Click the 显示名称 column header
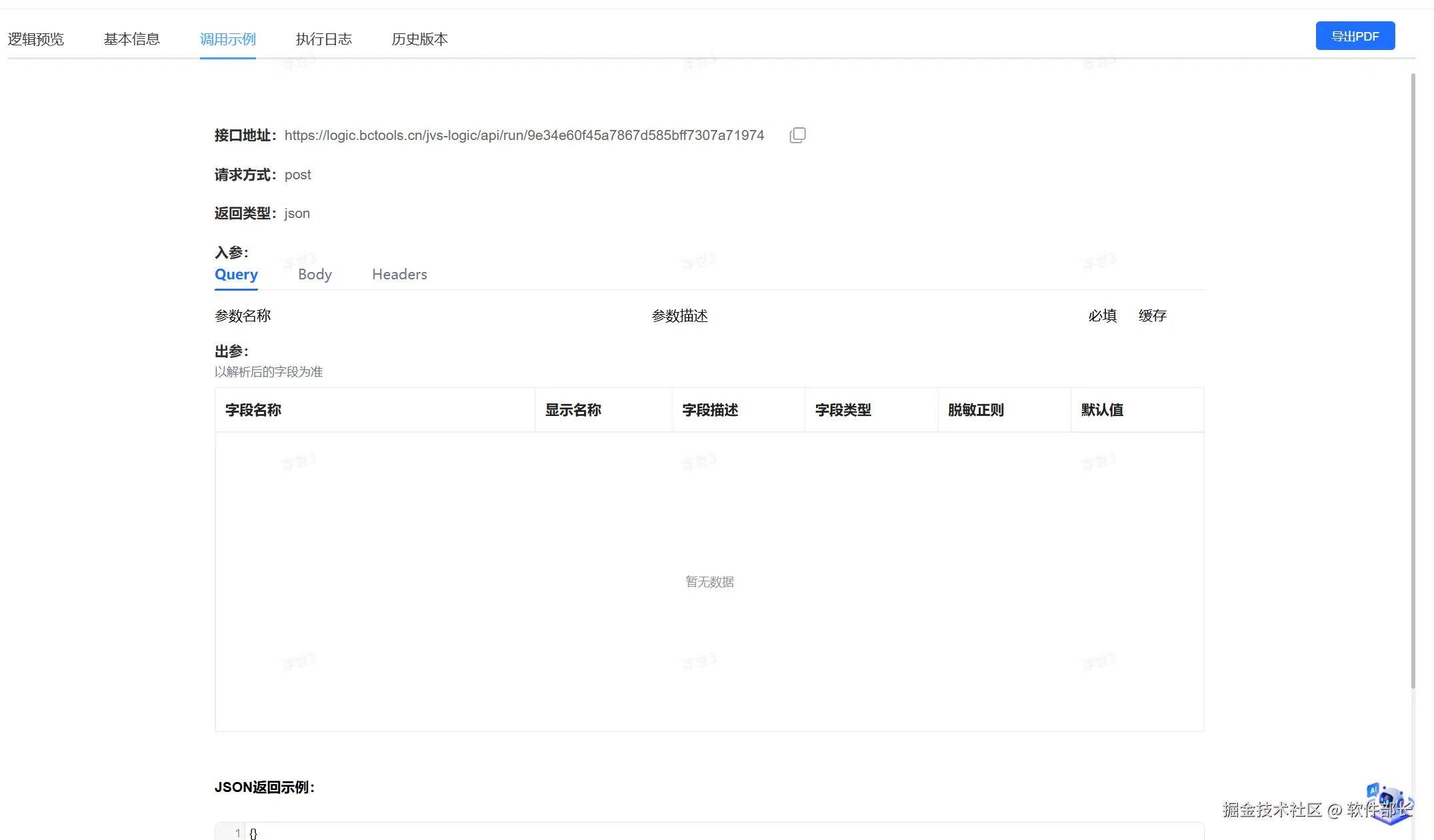This screenshot has width=1434, height=840. click(573, 410)
